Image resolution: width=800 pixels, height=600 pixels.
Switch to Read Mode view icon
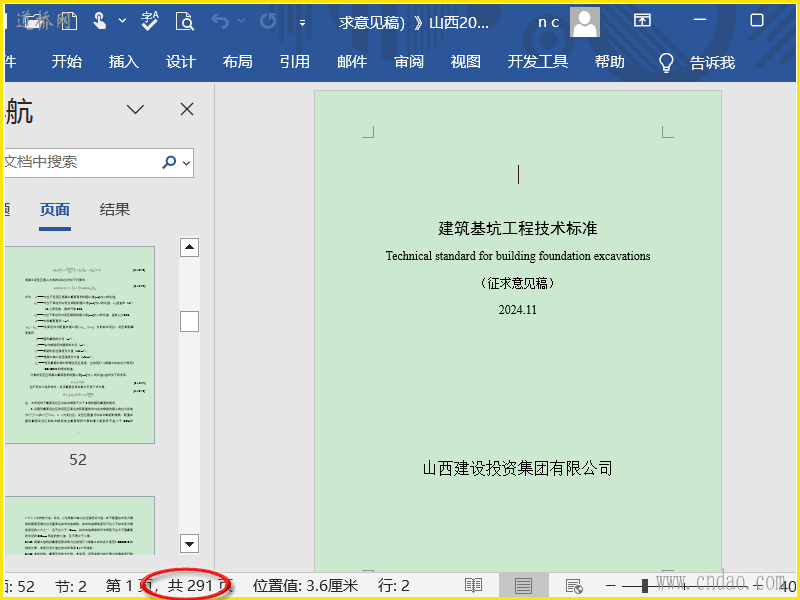[x=473, y=586]
